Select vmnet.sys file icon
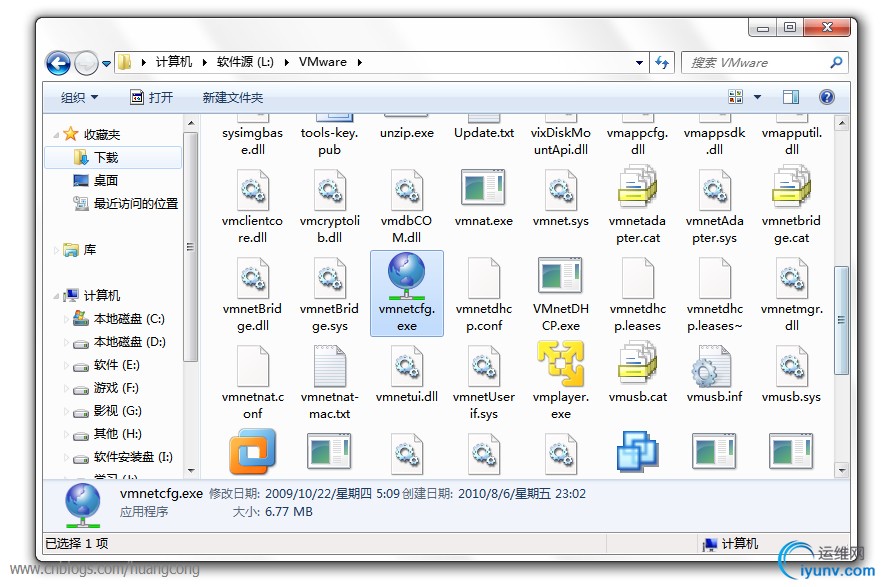Screen dimensions: 881x587 (x=560, y=189)
